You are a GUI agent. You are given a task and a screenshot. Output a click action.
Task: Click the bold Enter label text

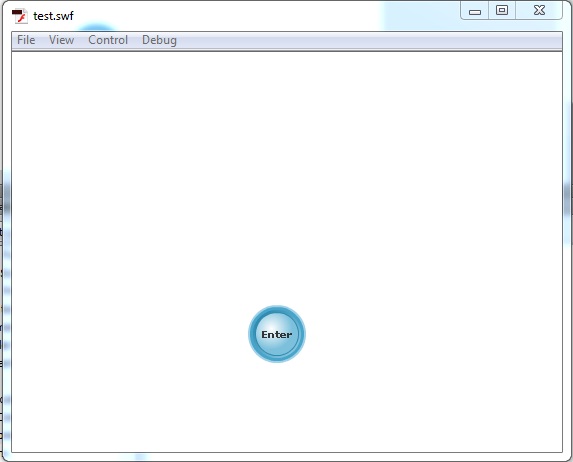click(x=277, y=334)
